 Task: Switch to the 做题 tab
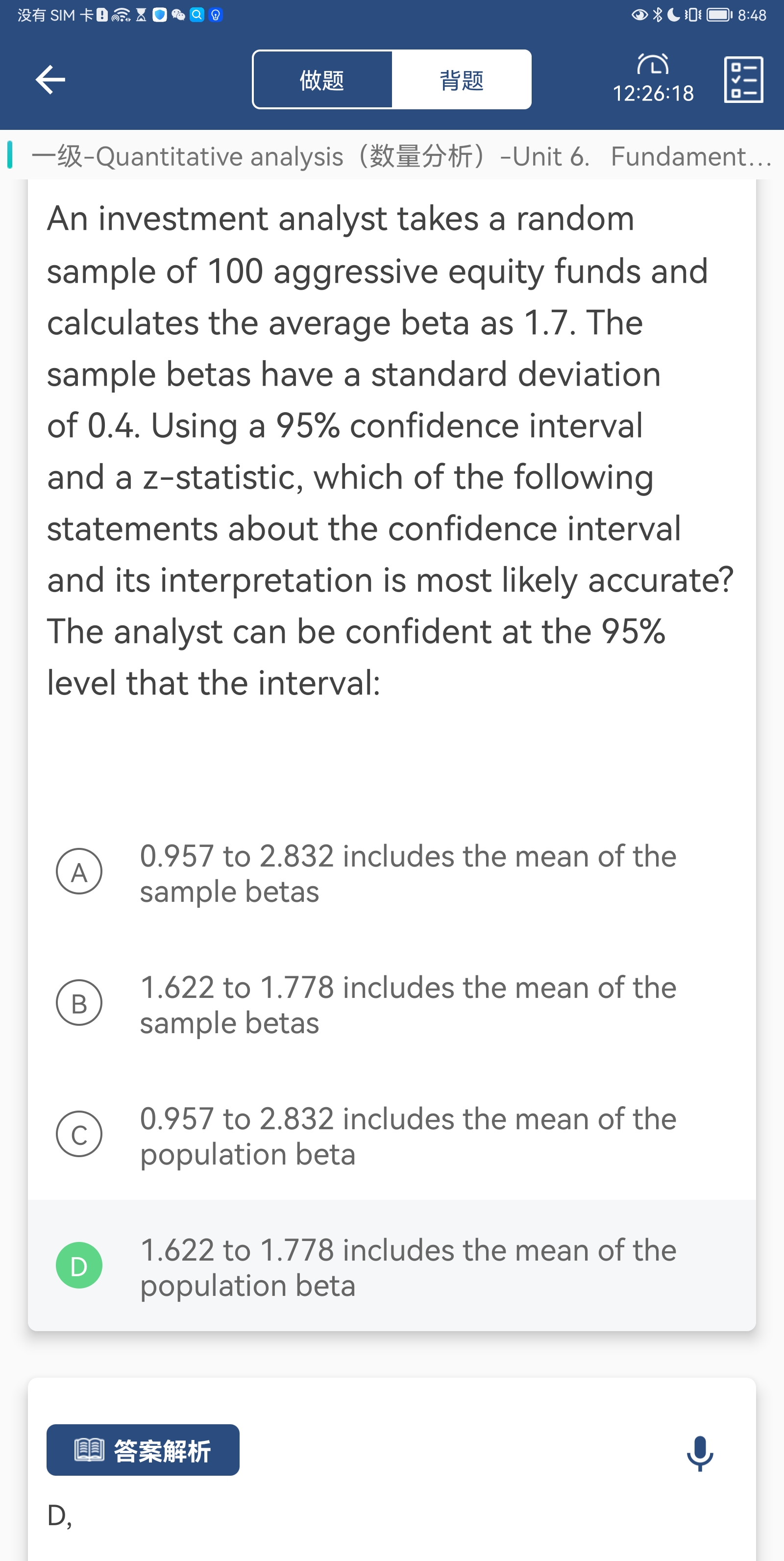click(x=322, y=80)
